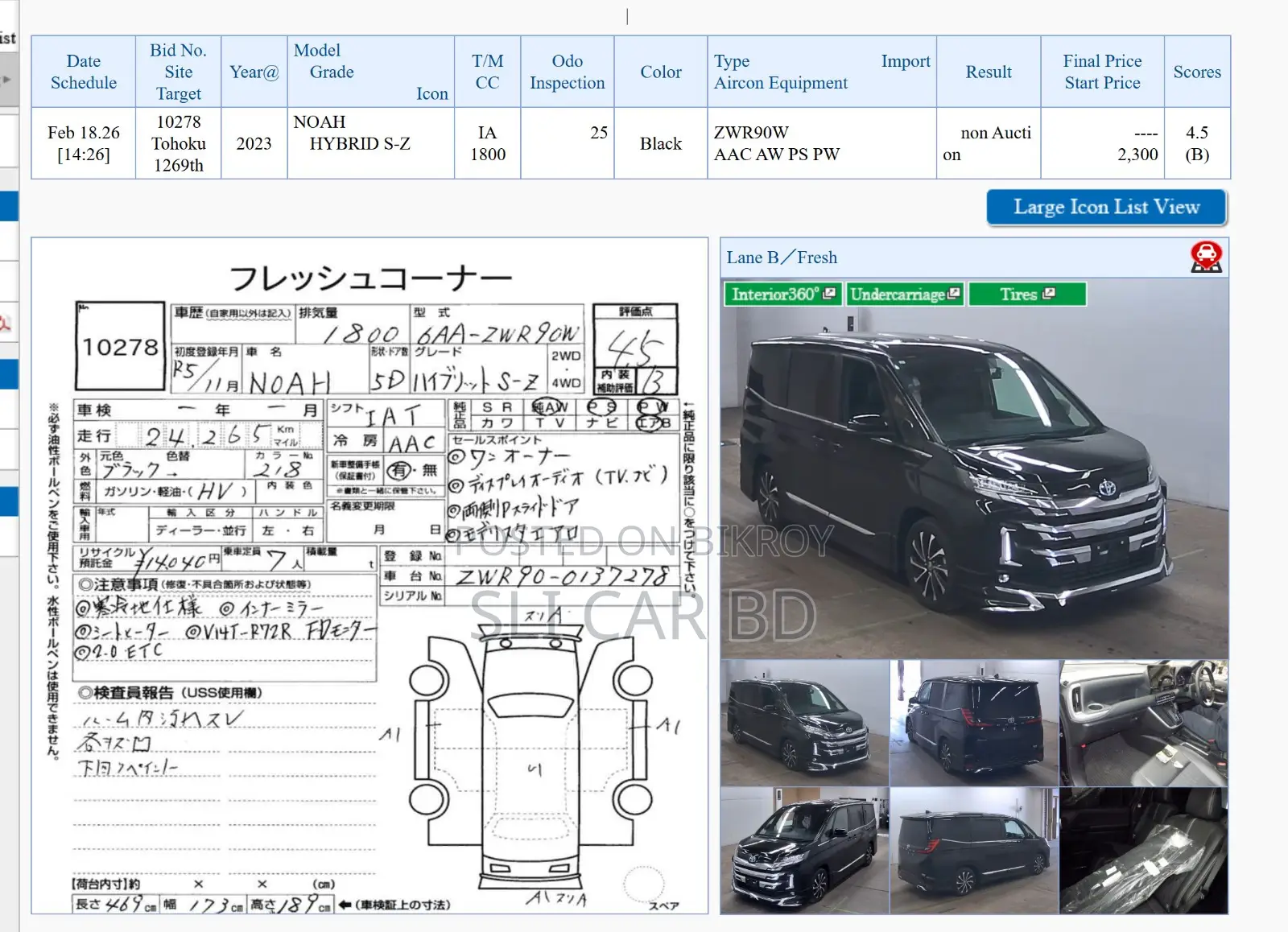Click the Type Aircon Equipment header

(x=822, y=72)
